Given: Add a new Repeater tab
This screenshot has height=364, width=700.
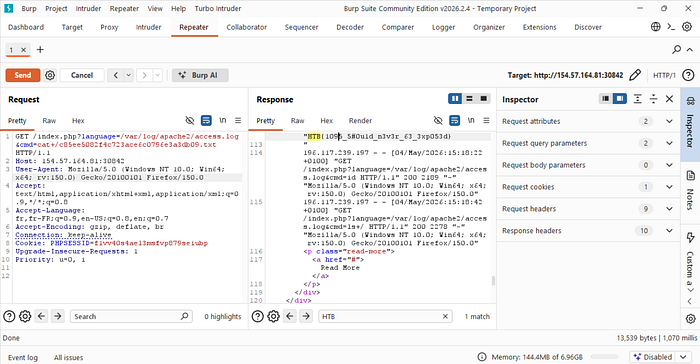Looking at the screenshot, I should point(40,50).
